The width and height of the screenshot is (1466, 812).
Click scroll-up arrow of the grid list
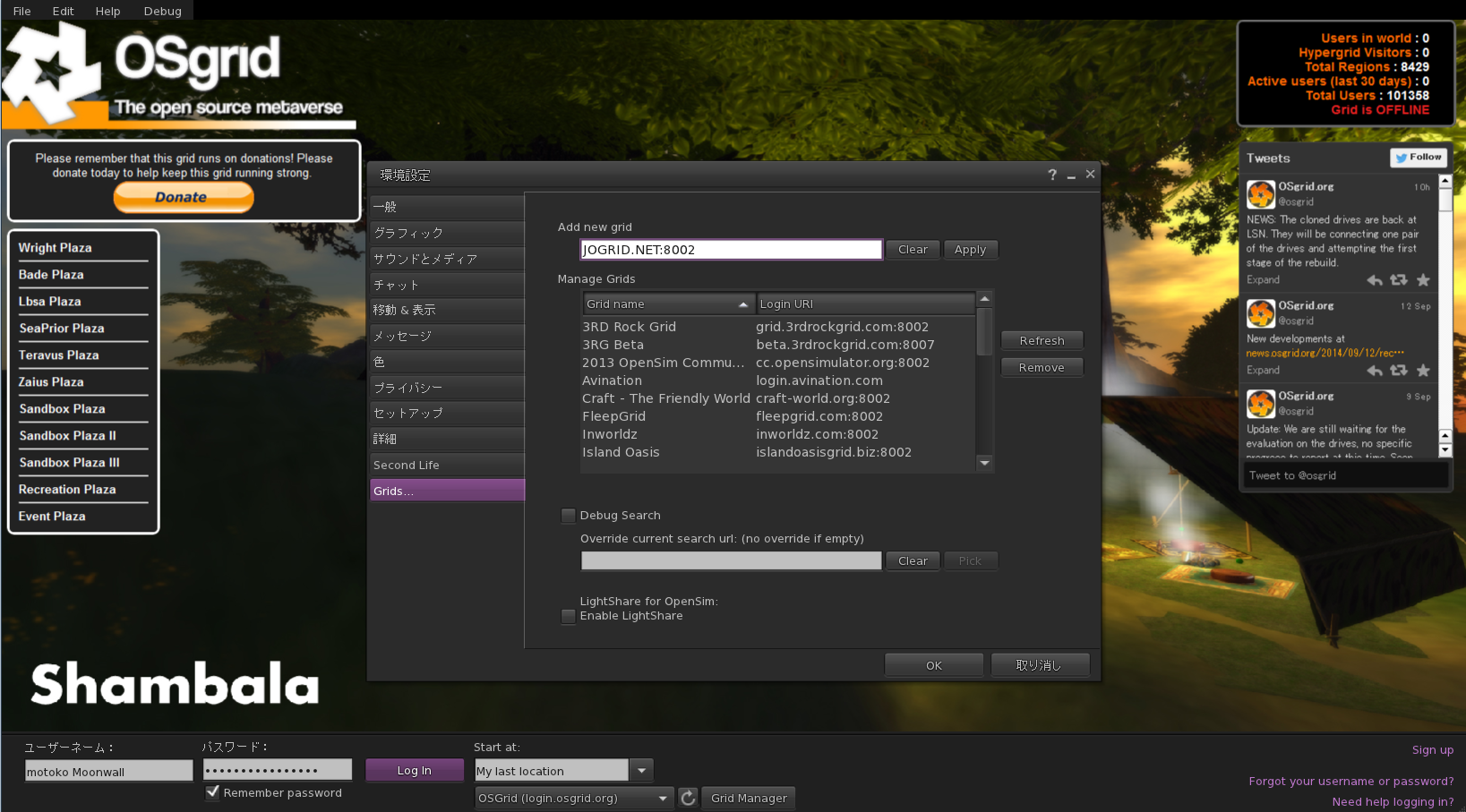pyautogui.click(x=984, y=299)
